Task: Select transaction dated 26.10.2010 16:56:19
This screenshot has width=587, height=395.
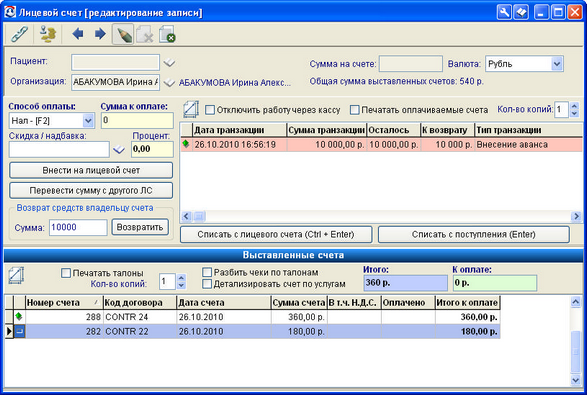Action: (x=381, y=145)
